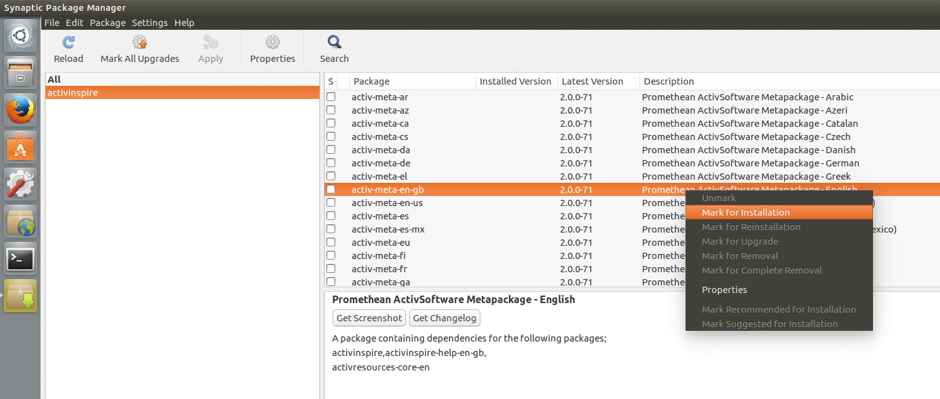940x399 pixels.
Task: Click the Get Changelog button
Action: 445,318
